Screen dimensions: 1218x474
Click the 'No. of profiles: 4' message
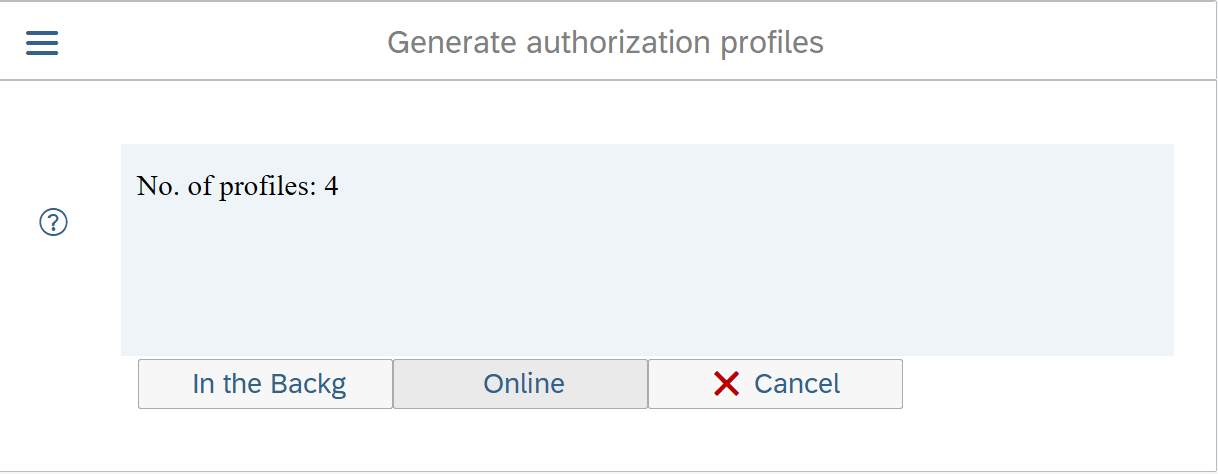[x=237, y=186]
